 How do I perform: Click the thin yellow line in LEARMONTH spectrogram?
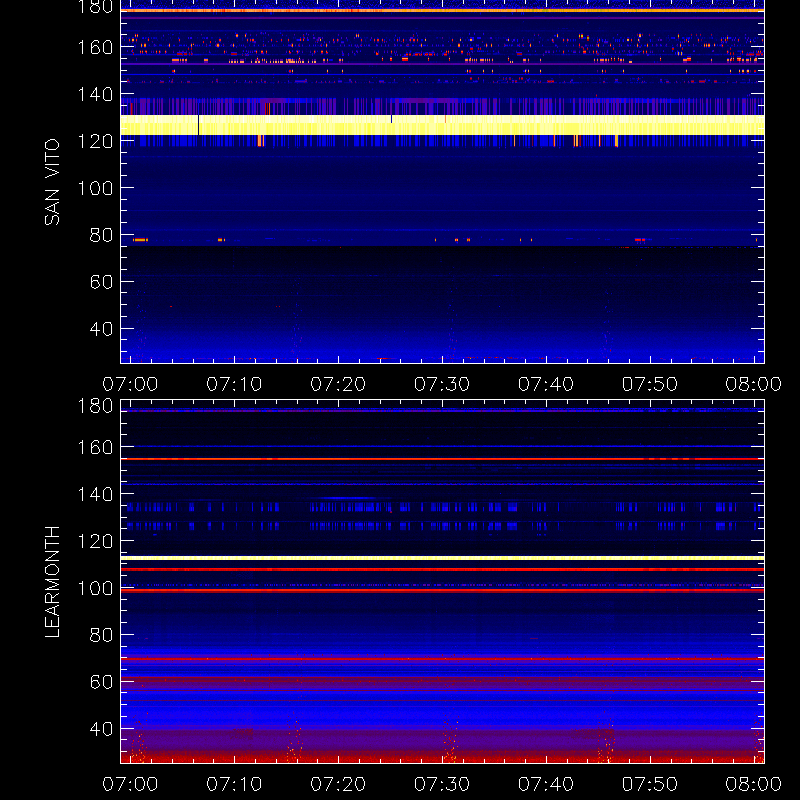(442, 558)
